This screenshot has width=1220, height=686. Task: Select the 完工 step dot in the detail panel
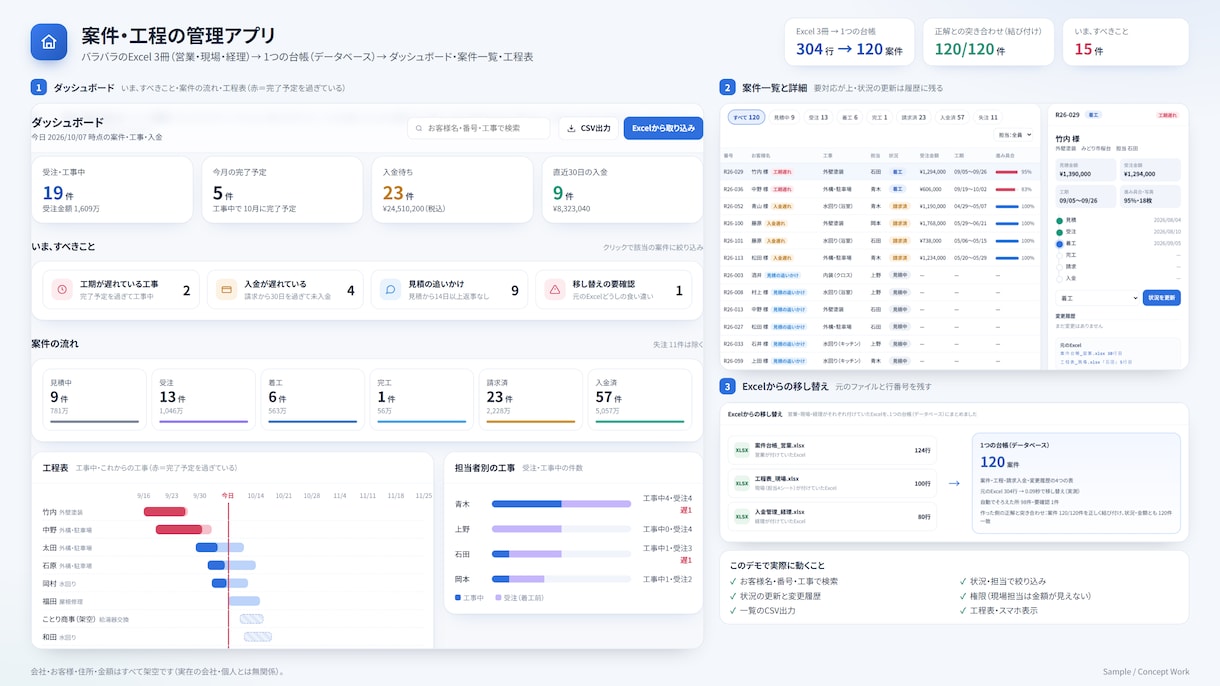click(x=1059, y=255)
